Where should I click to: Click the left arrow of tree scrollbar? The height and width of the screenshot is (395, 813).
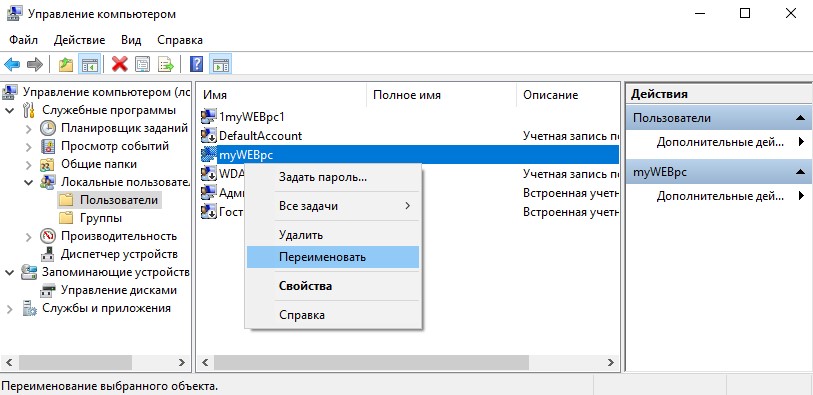point(10,362)
